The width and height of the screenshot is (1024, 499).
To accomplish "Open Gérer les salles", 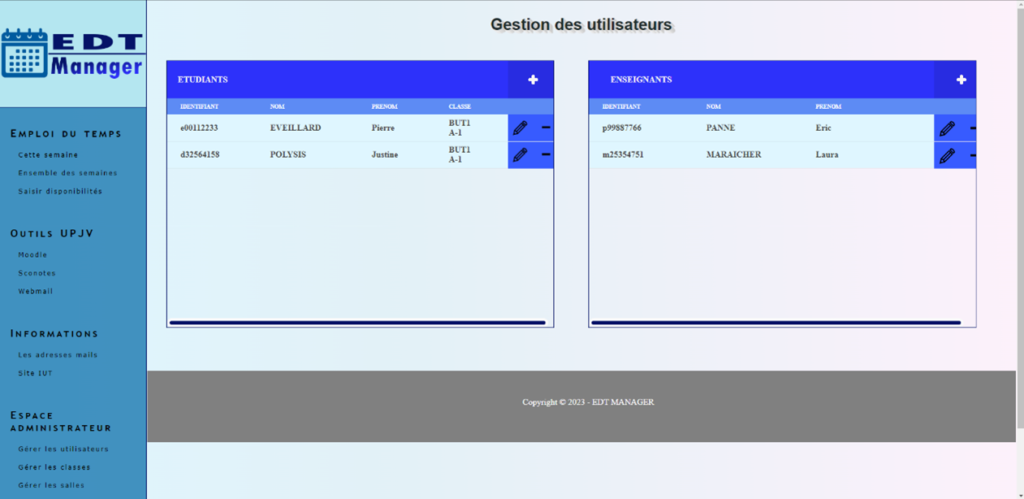I will click(x=51, y=485).
